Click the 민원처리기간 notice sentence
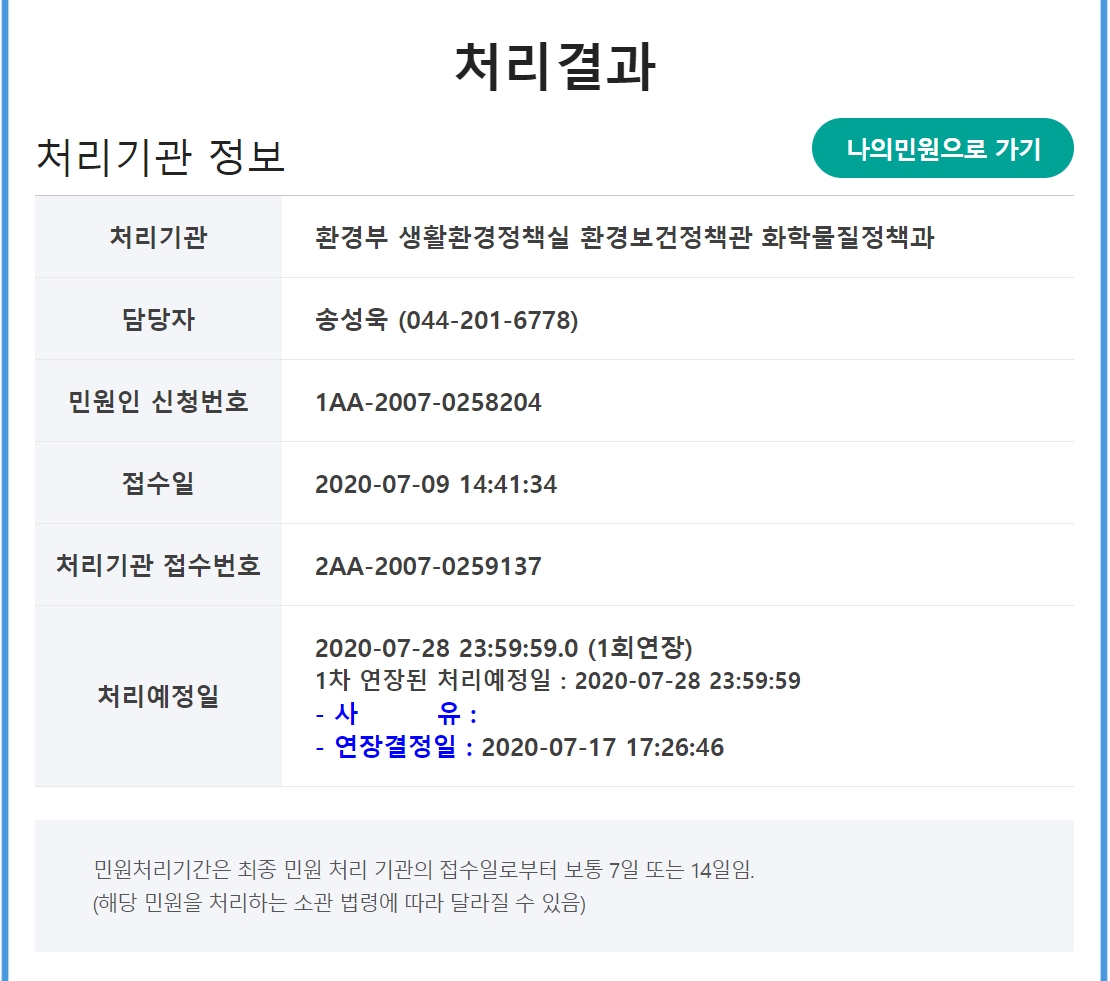Viewport: 1110px width, 981px height. coord(423,869)
